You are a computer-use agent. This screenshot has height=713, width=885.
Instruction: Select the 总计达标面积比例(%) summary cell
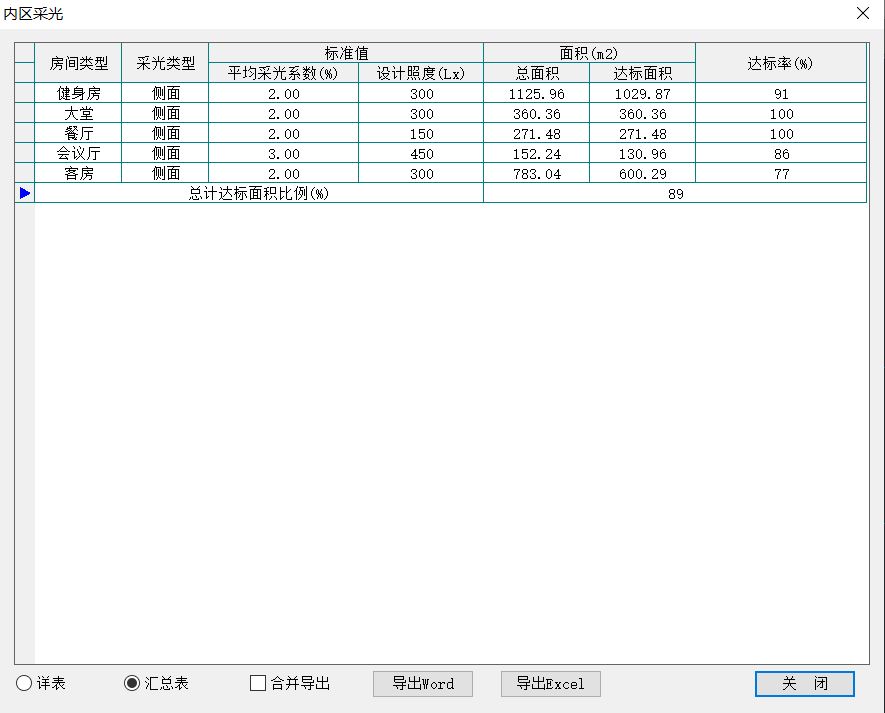click(259, 194)
